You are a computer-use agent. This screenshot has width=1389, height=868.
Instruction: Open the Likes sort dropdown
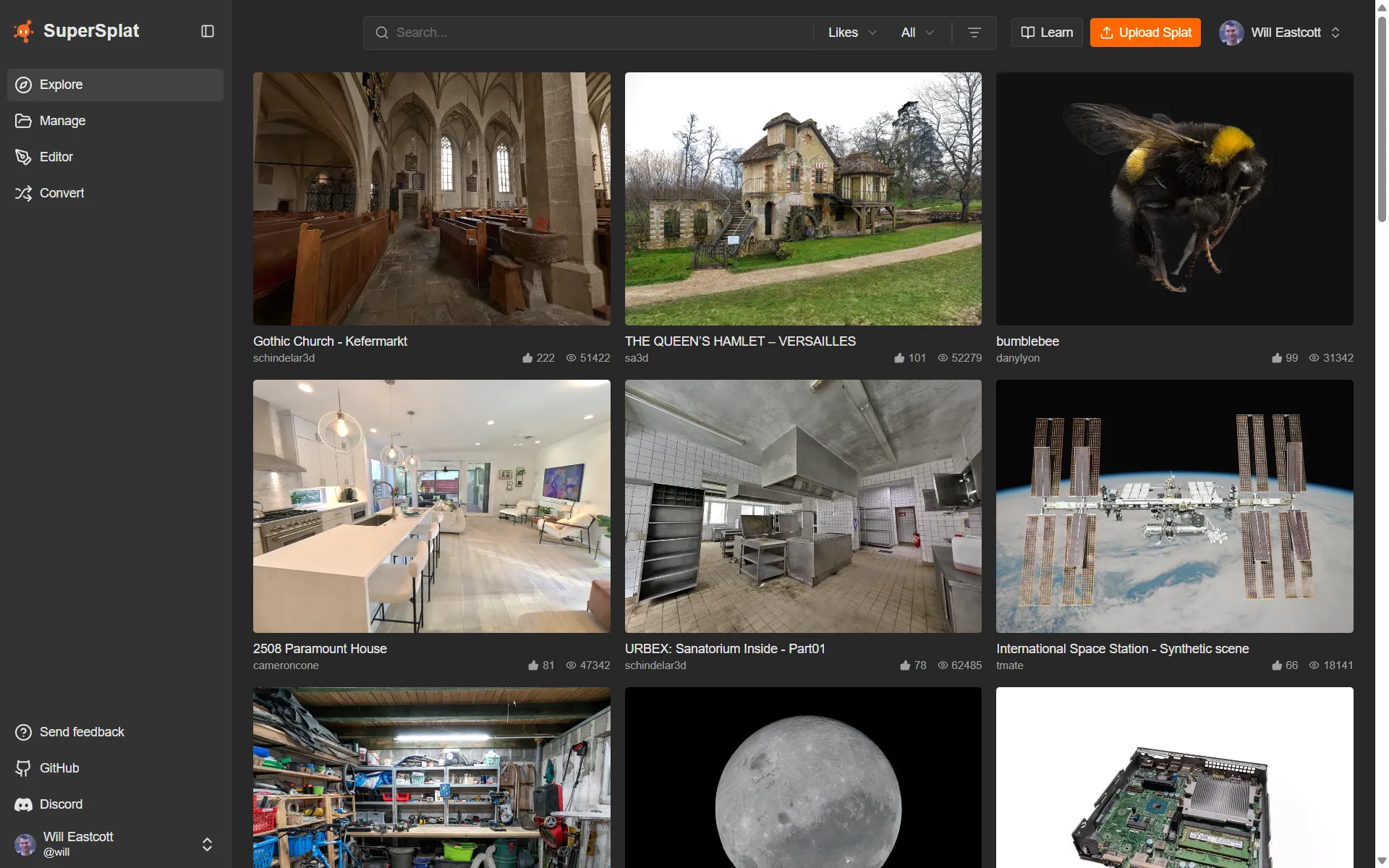tap(852, 33)
